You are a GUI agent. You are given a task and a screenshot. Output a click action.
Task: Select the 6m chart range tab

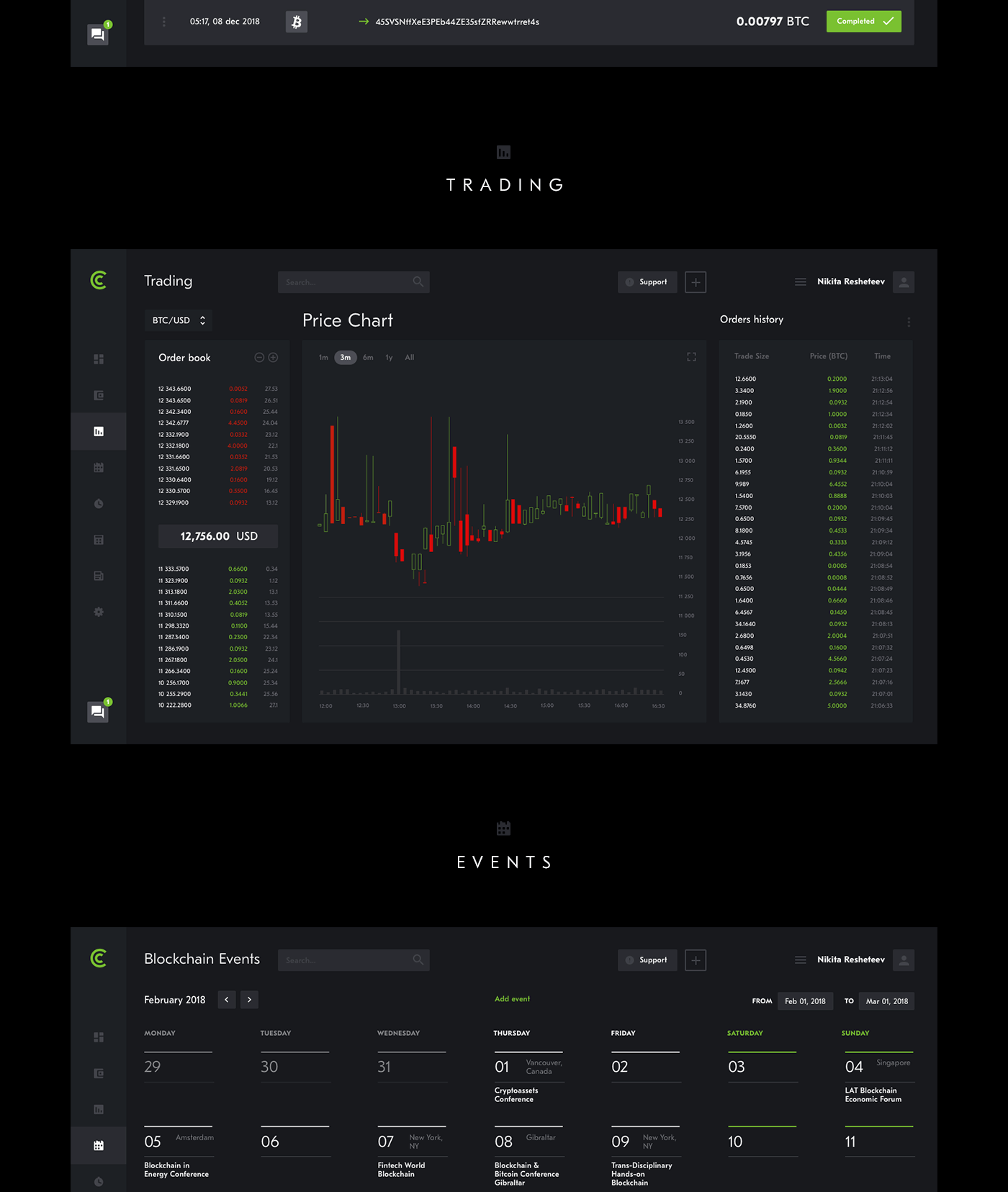point(368,358)
